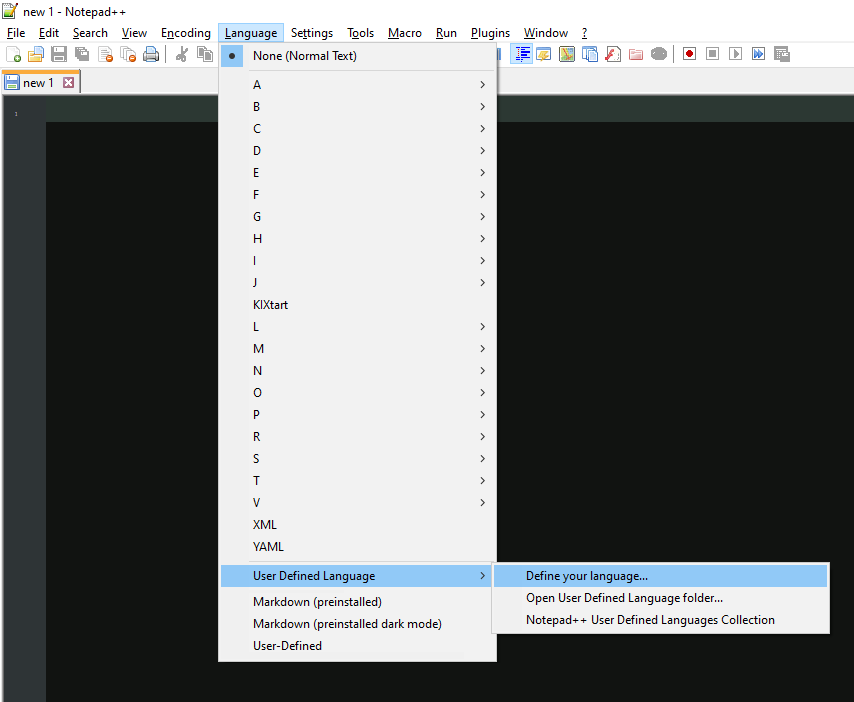Click Run macro multiple times icon
This screenshot has height=702, width=854.
tap(758, 54)
